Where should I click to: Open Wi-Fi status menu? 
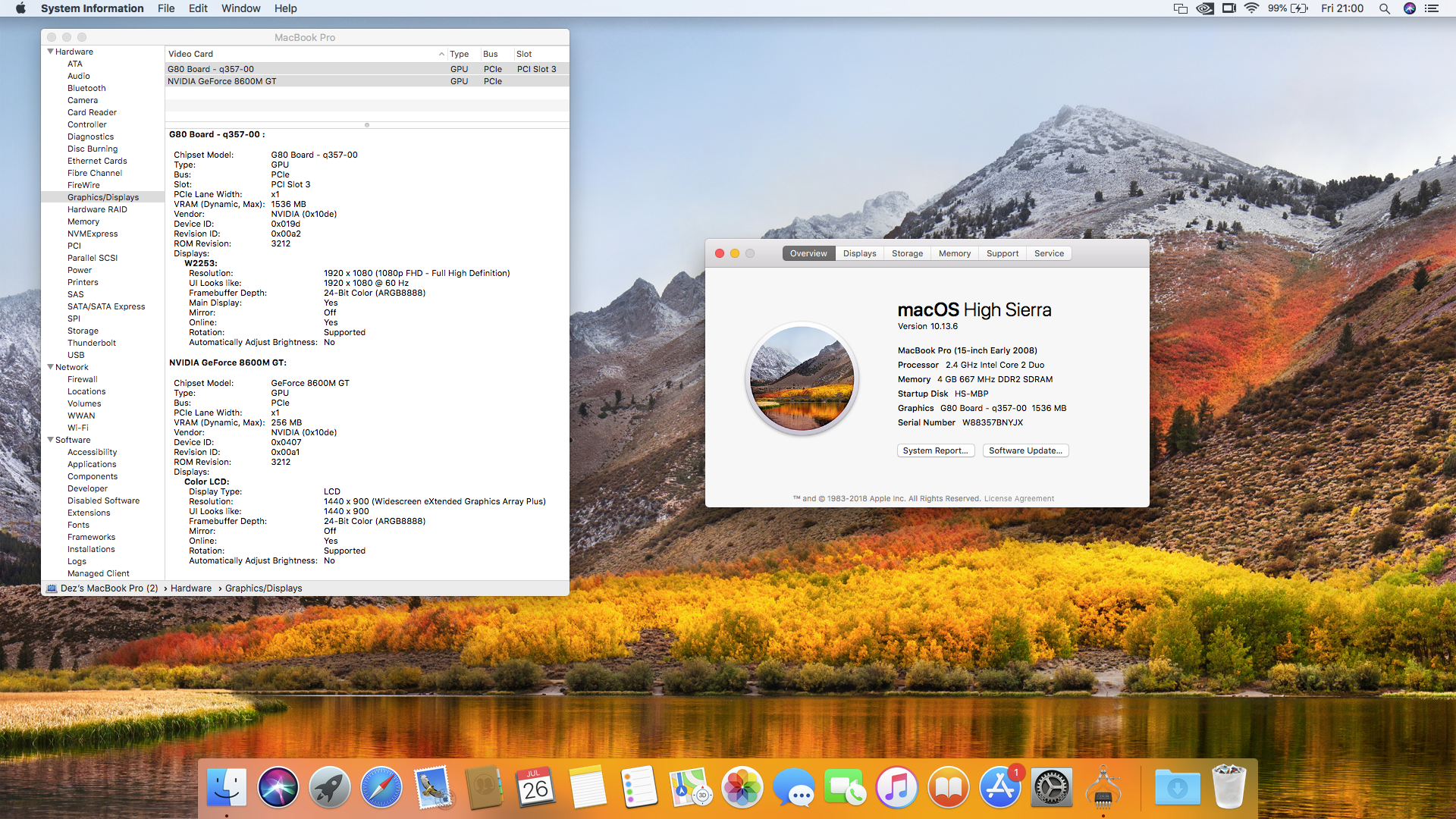[x=1252, y=8]
